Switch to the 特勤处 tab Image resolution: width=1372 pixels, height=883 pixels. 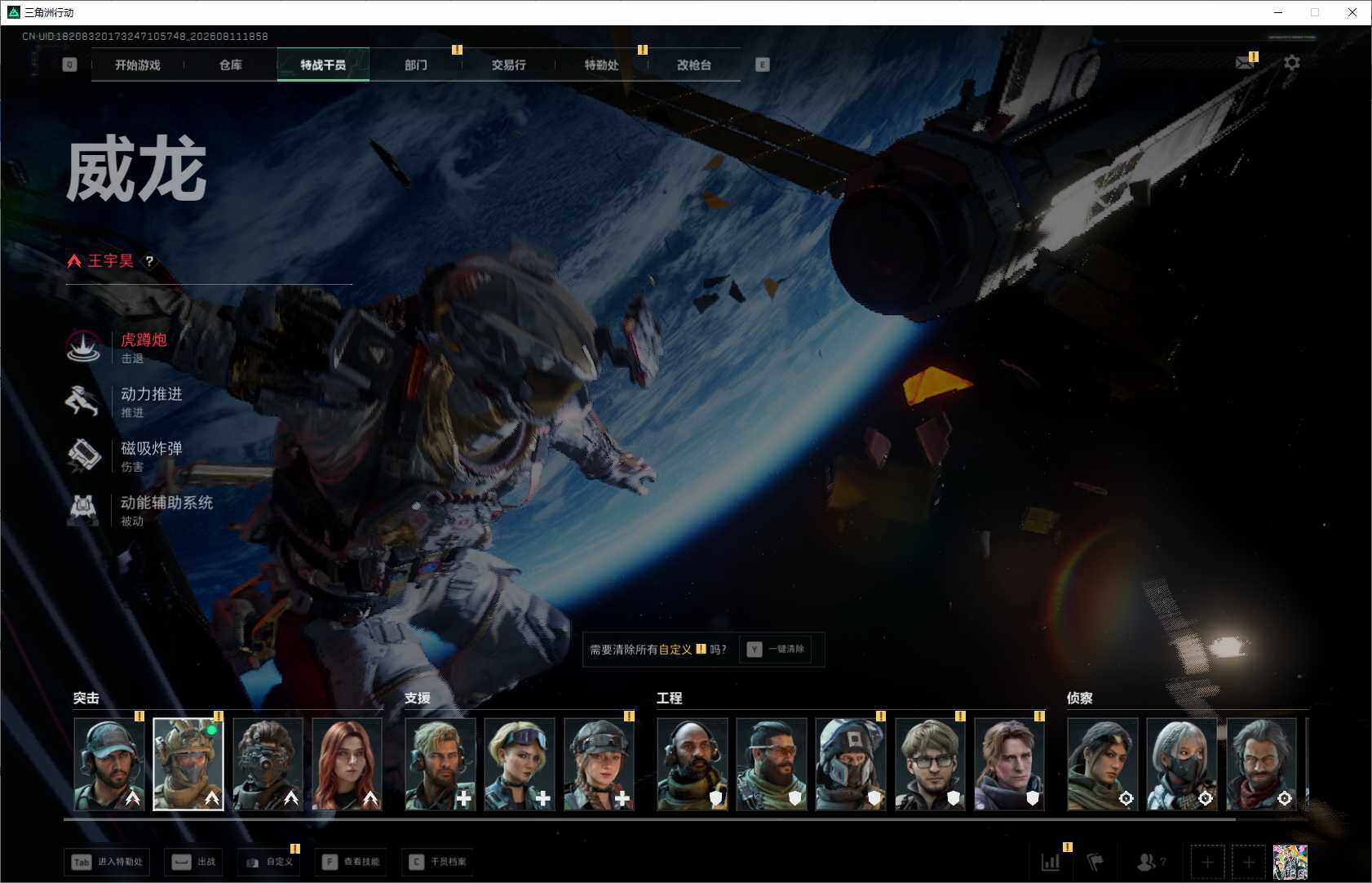[x=602, y=64]
